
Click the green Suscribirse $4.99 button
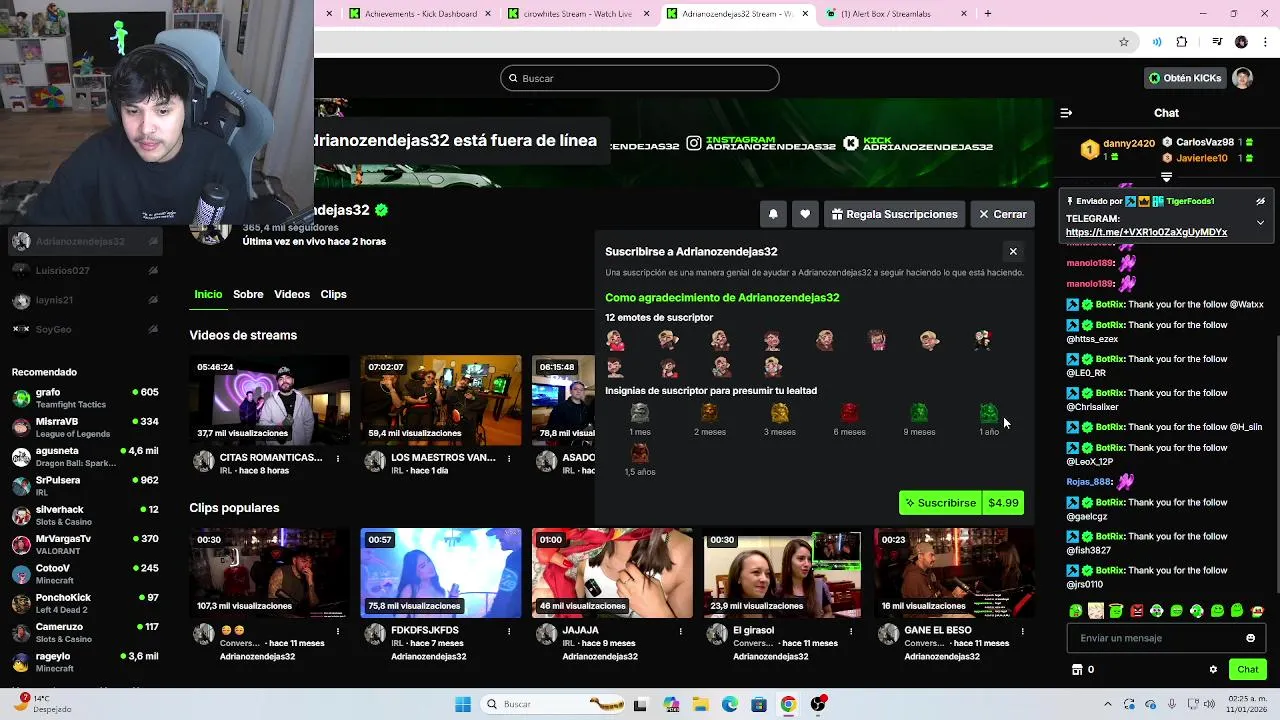coord(961,503)
